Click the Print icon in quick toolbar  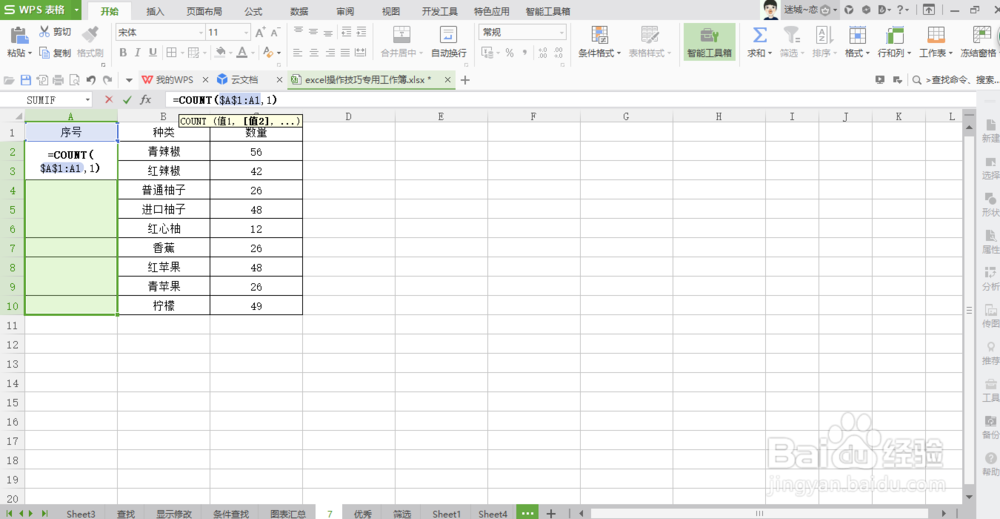coord(58,80)
